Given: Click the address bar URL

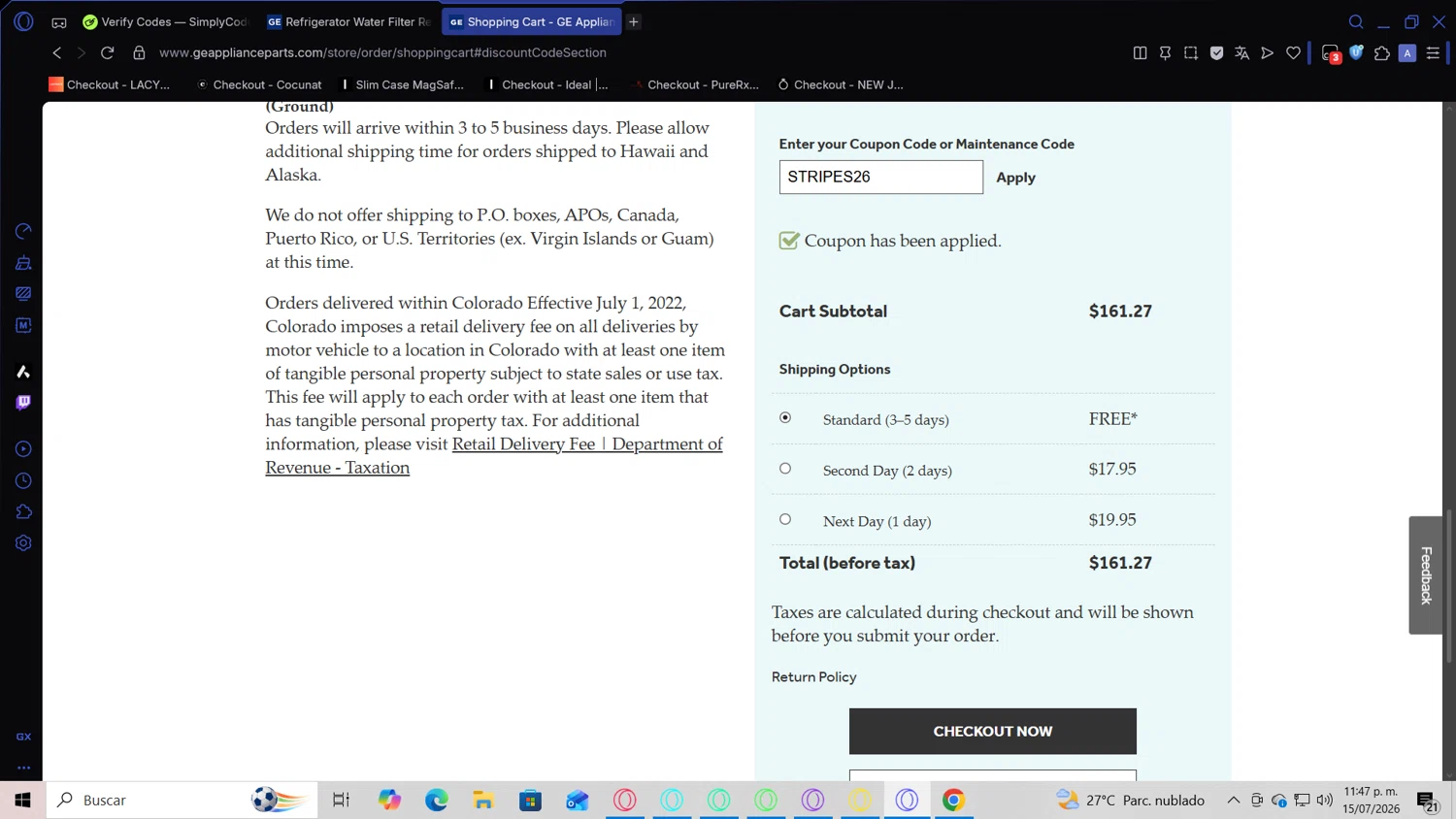Looking at the screenshot, I should coord(382,52).
